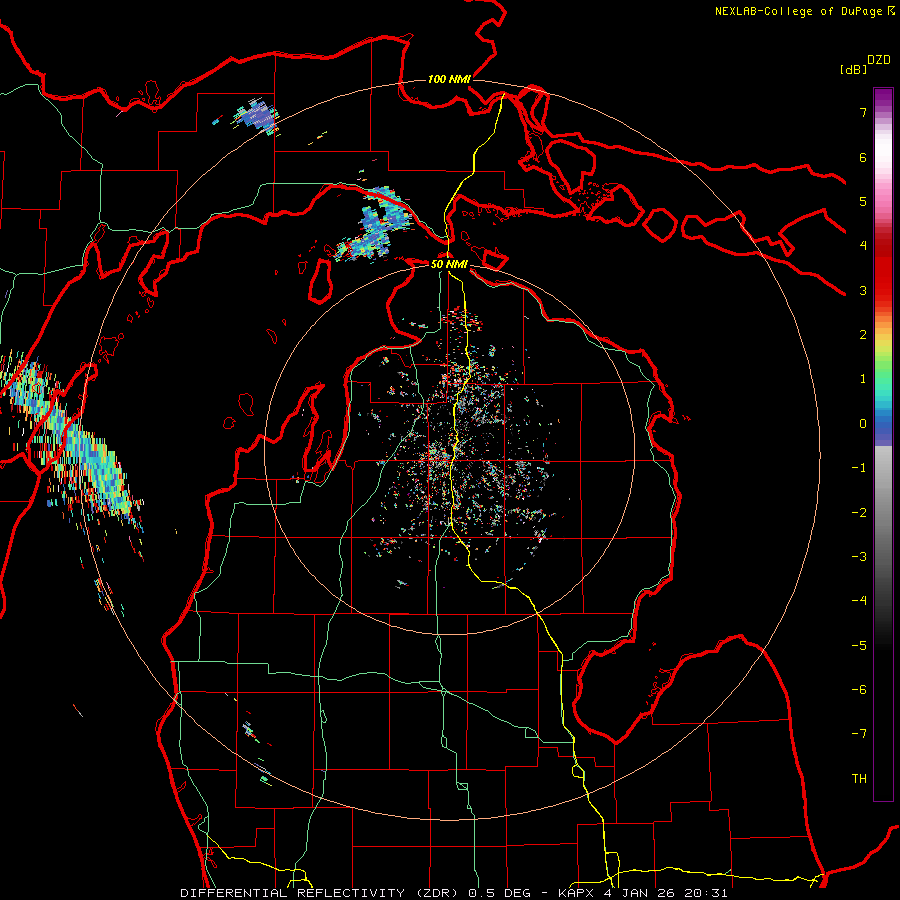Click the 1 value on color scale

[863, 379]
